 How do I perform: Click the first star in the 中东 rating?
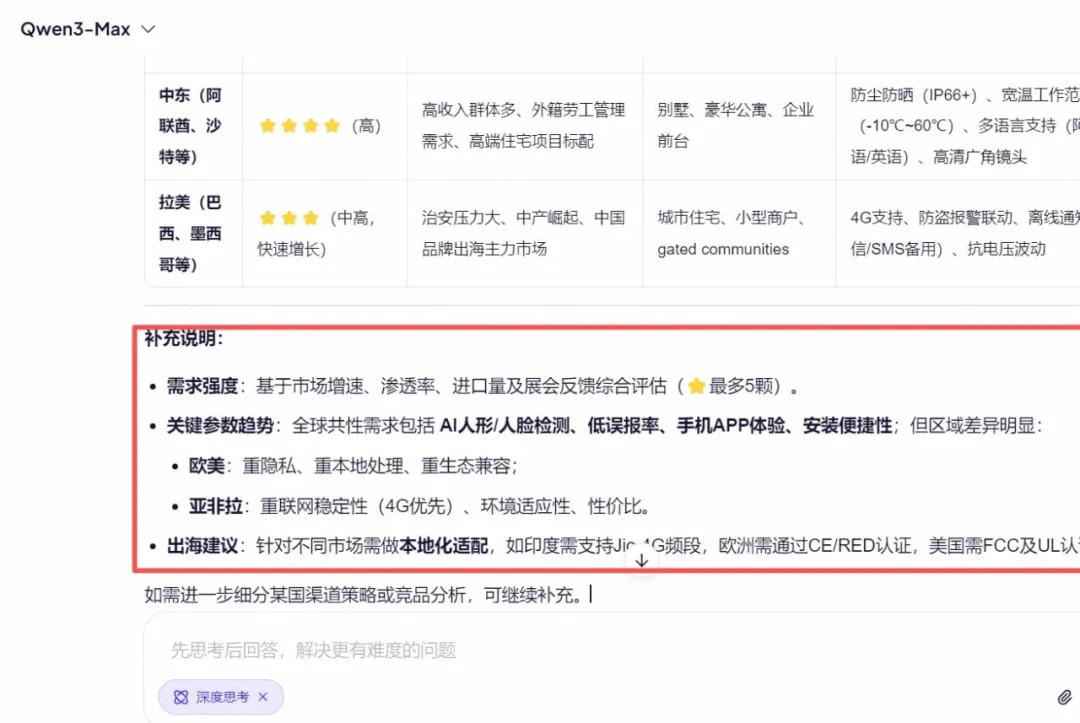[267, 124]
